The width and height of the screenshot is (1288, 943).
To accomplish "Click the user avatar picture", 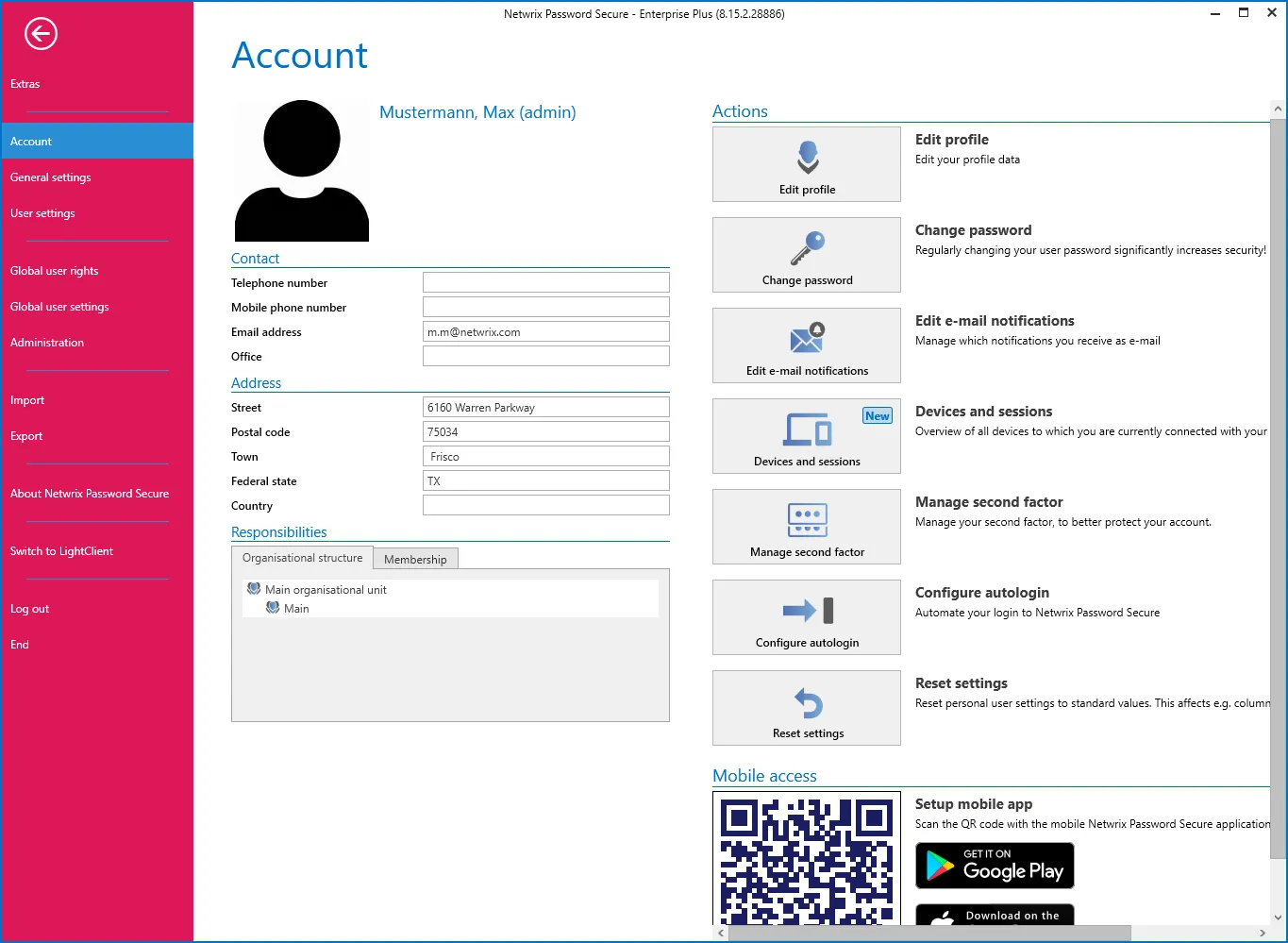I will click(x=302, y=171).
